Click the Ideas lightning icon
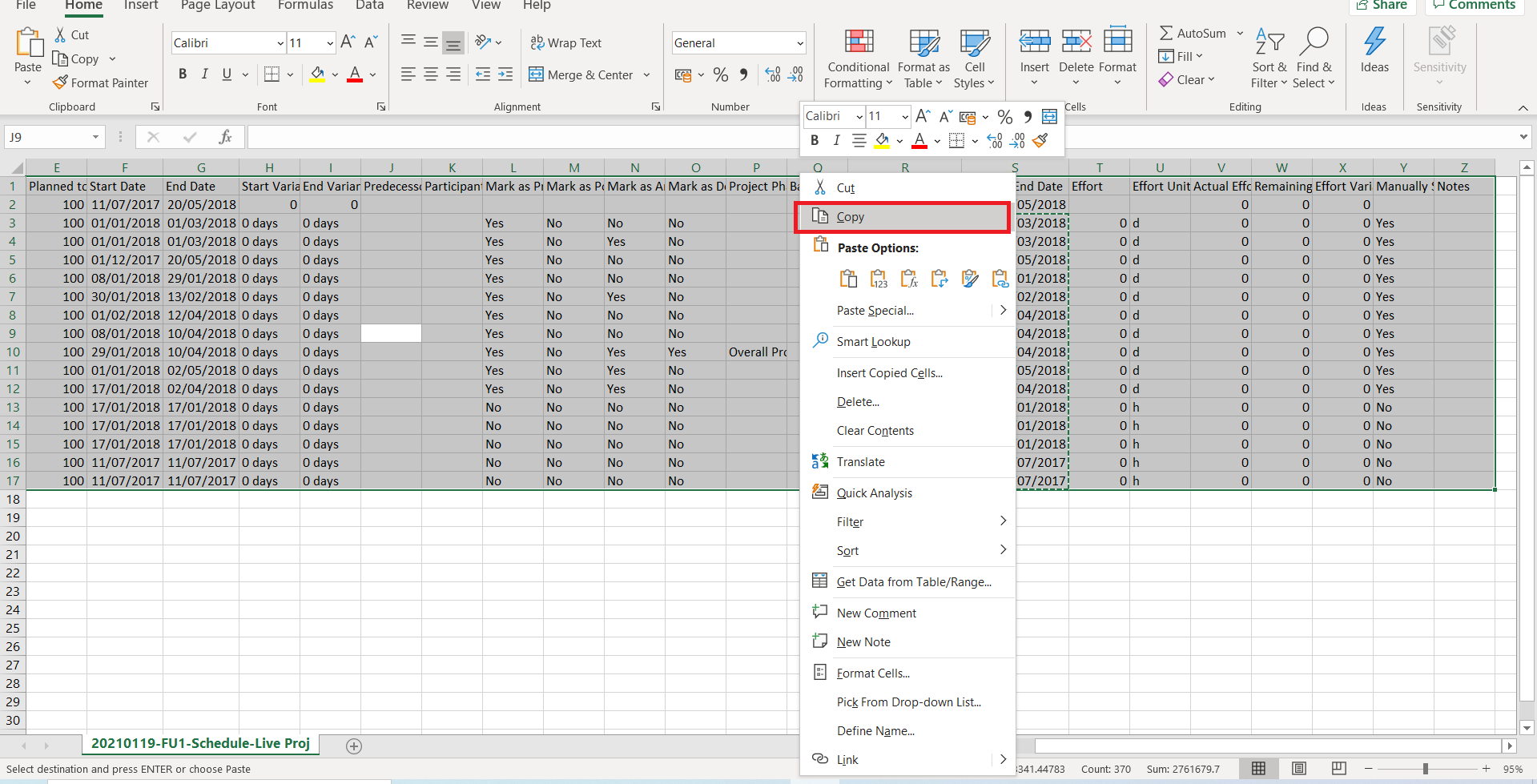 pyautogui.click(x=1374, y=41)
